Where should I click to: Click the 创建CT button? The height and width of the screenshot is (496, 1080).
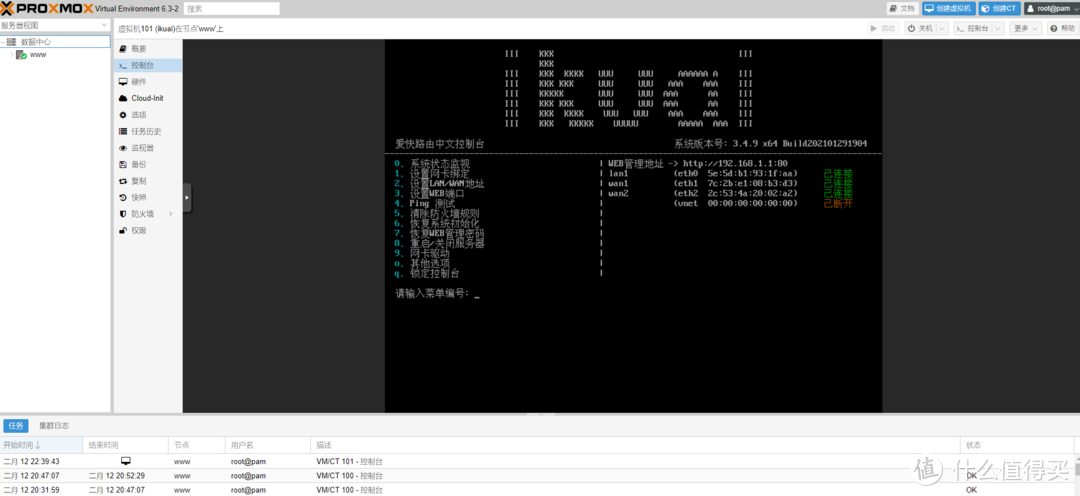click(x=998, y=8)
